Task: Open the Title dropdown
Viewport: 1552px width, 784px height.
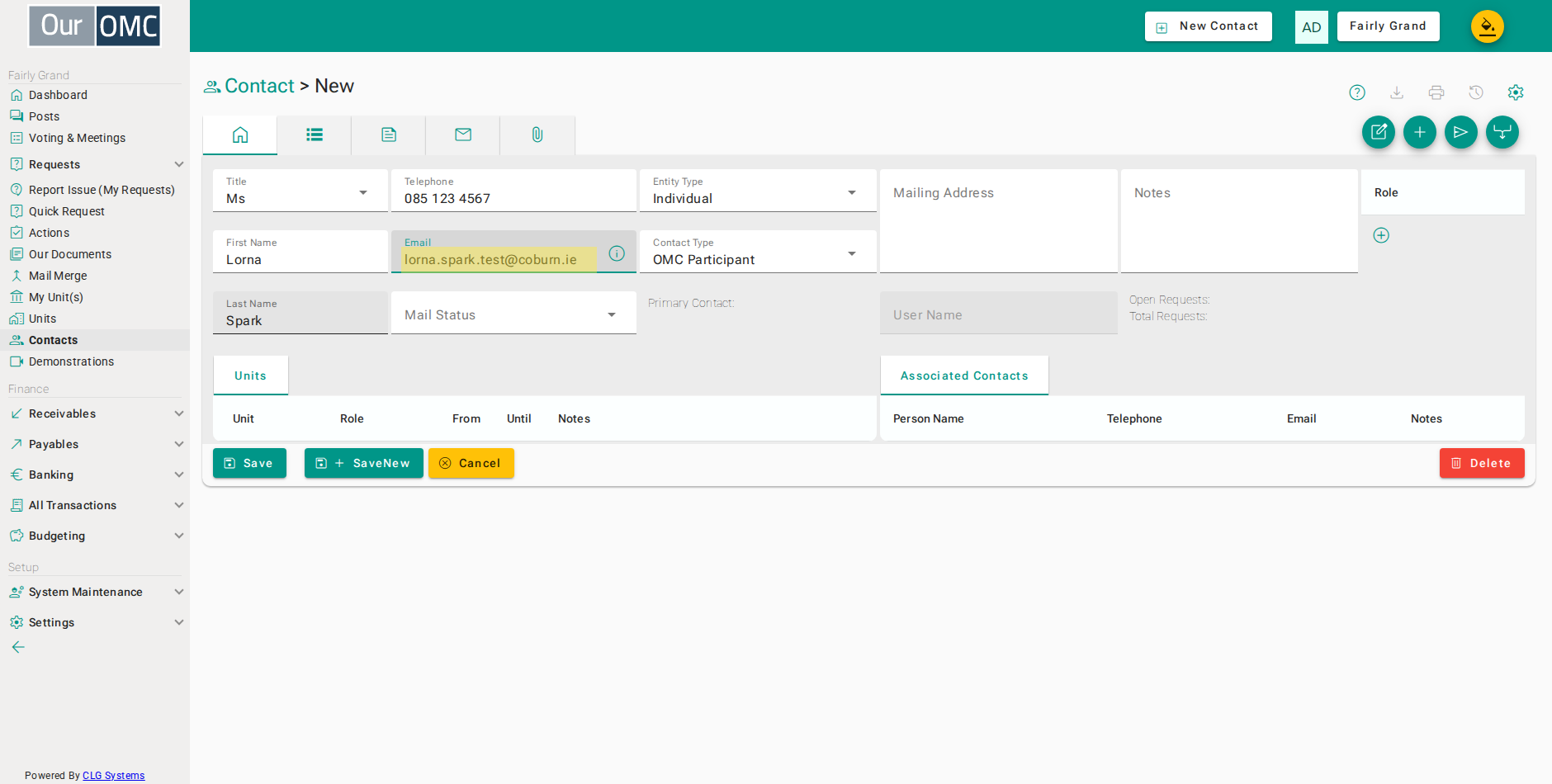Action: pos(300,191)
